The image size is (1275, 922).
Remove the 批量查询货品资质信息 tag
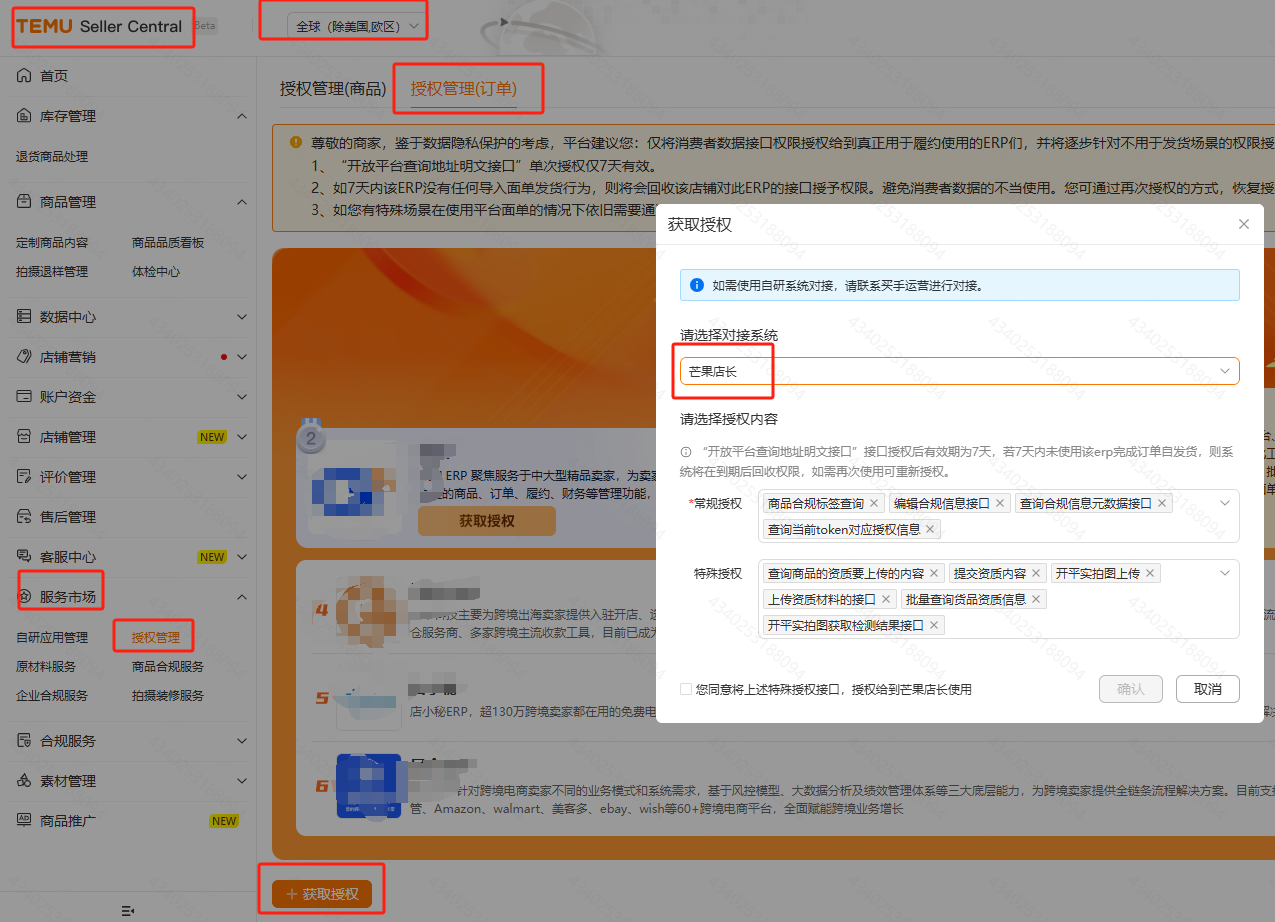[1036, 599]
